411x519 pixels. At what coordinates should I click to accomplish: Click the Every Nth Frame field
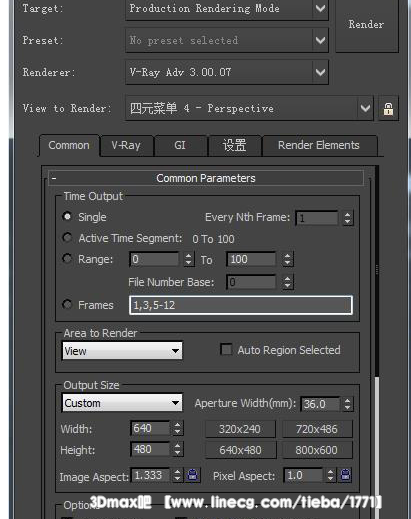coord(317,218)
